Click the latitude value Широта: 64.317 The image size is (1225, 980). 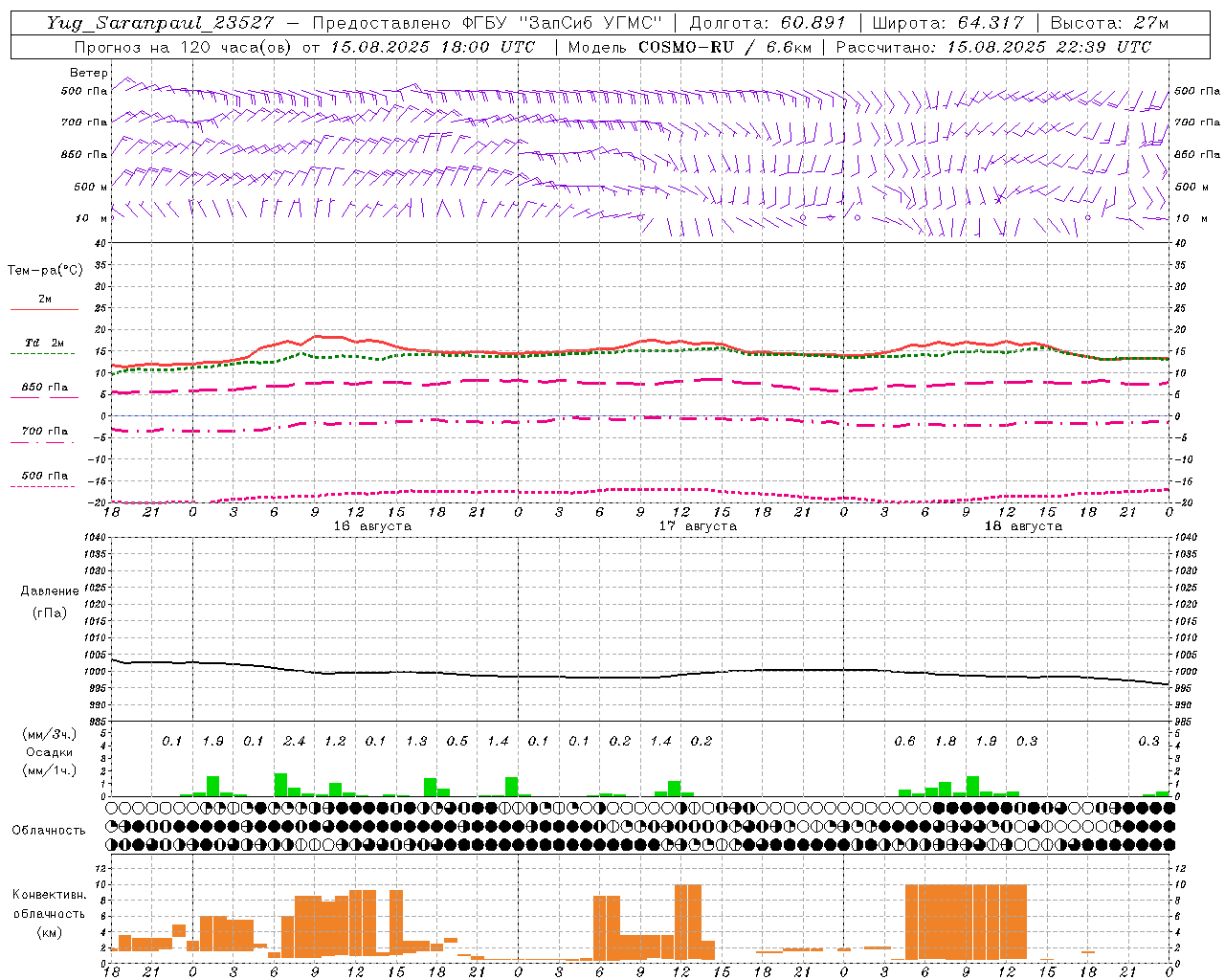[x=947, y=23]
